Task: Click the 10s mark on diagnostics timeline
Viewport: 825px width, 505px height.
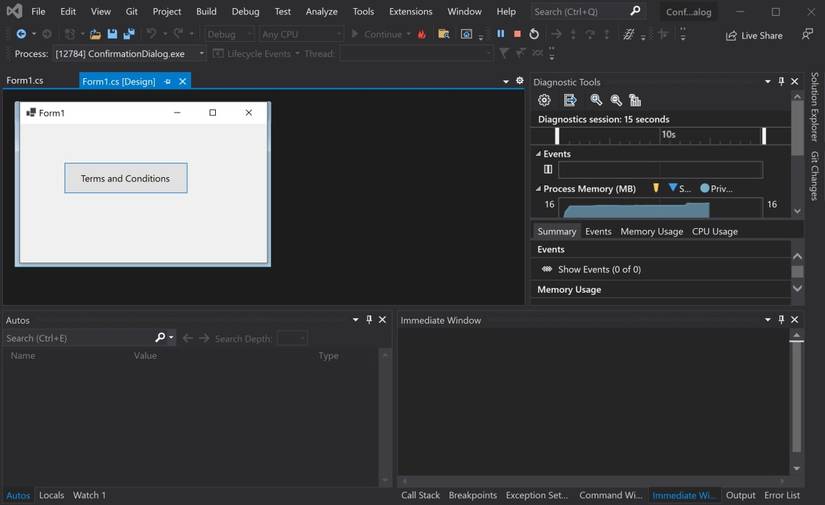Action: coord(668,134)
